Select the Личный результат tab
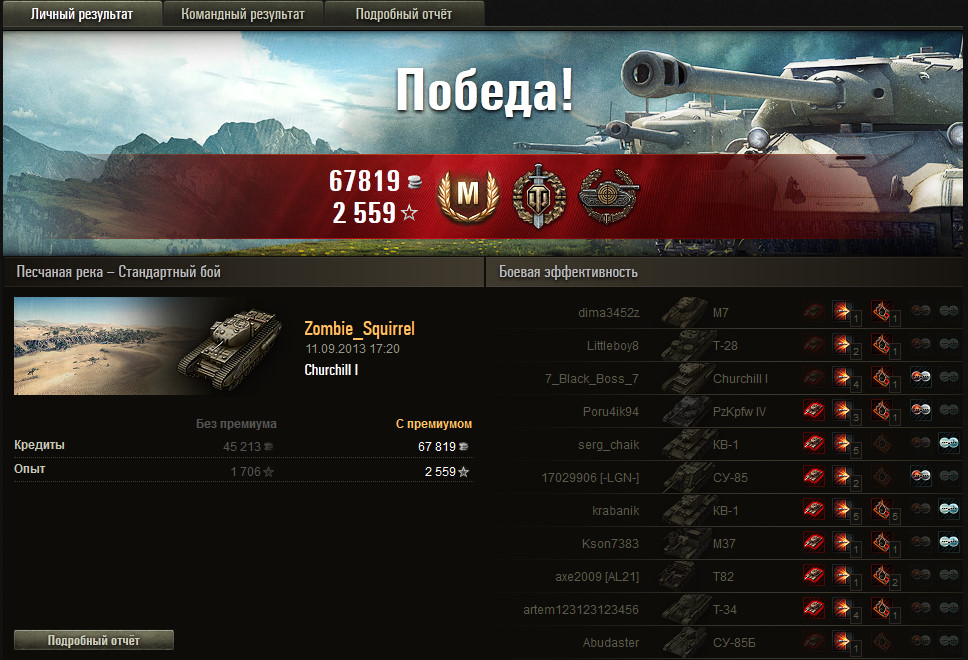The image size is (968, 660). [x=82, y=14]
